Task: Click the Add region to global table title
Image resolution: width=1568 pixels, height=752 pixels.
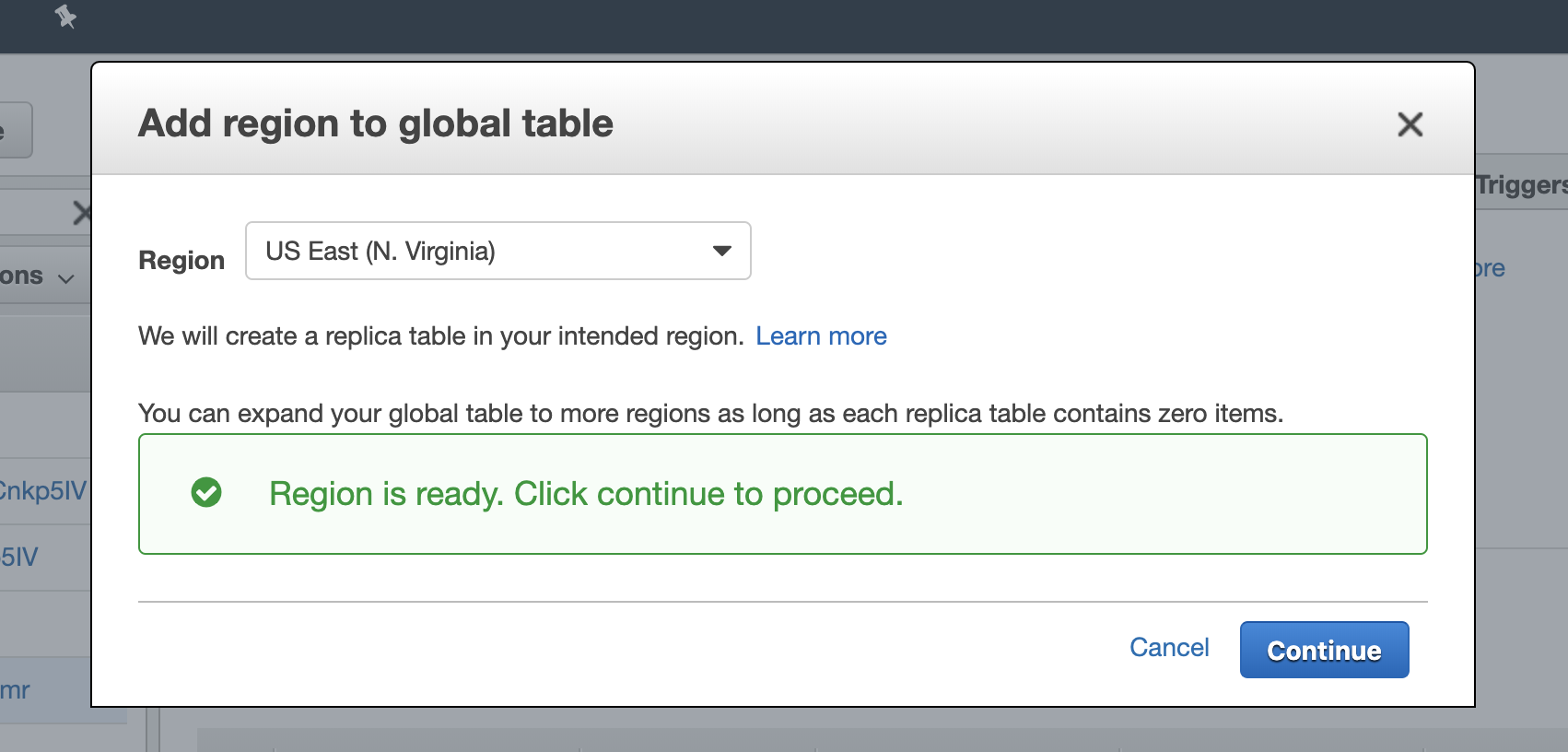Action: pos(376,123)
